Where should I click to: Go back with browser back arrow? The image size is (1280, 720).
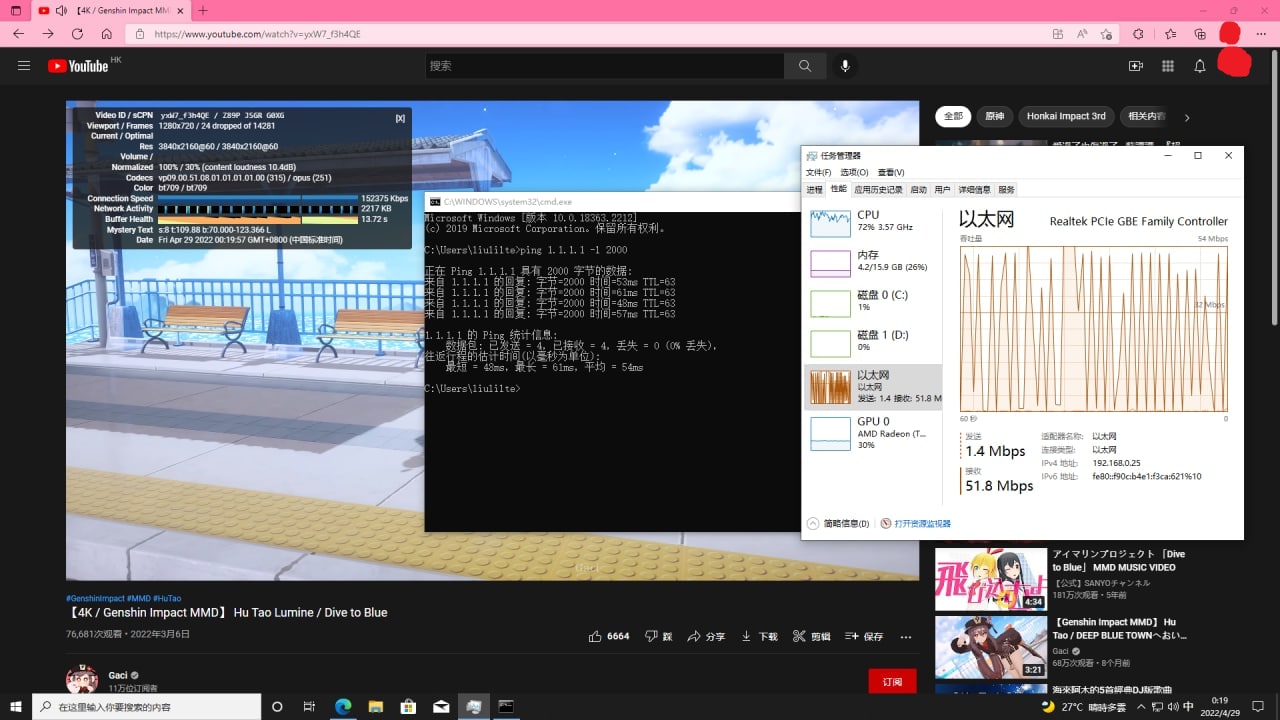pyautogui.click(x=18, y=33)
